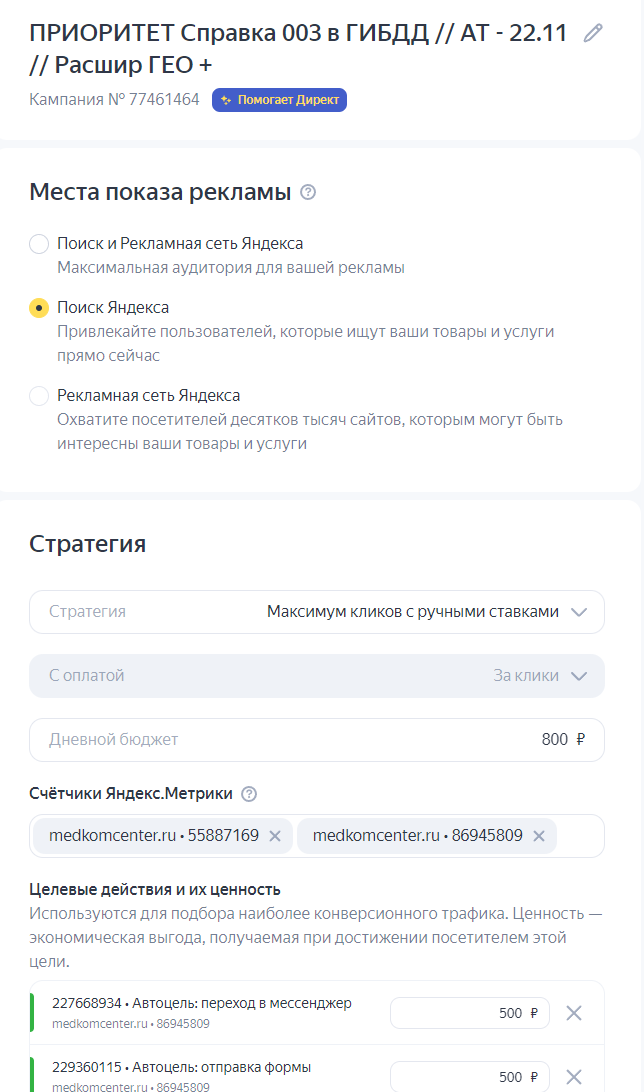
Task: Remove counter 86945809 via its × icon
Action: (x=539, y=836)
